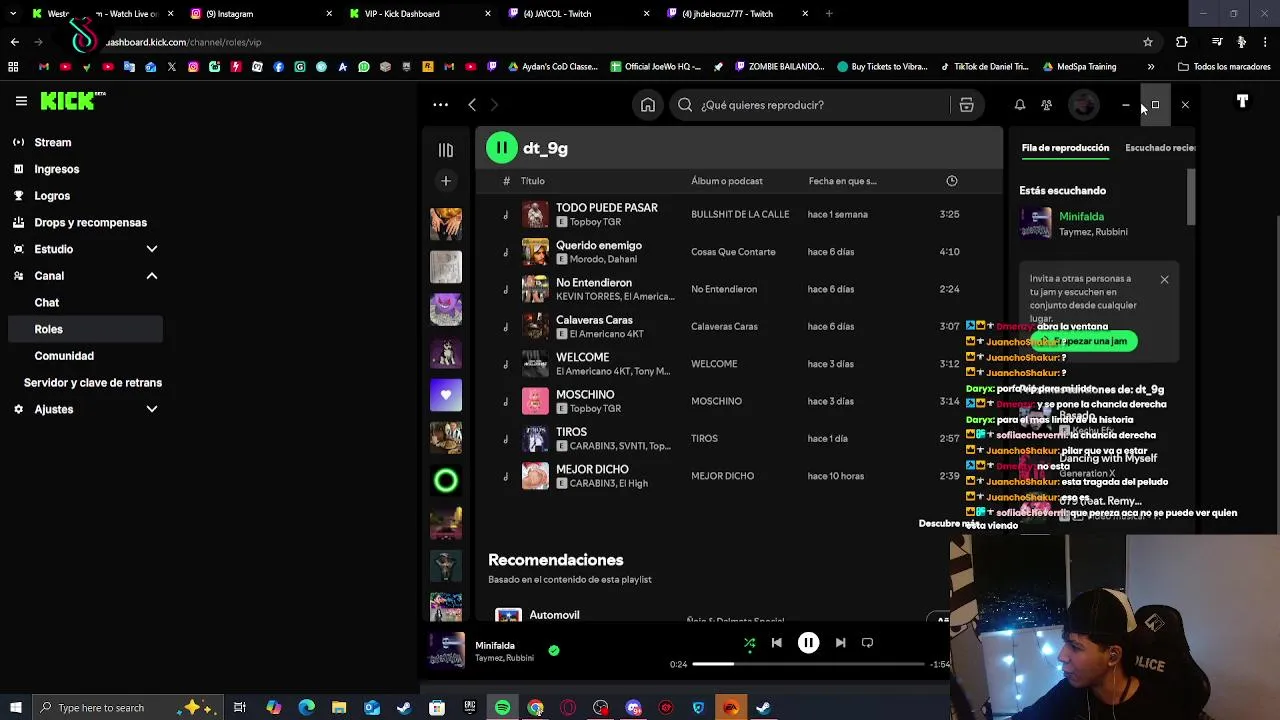This screenshot has height=720, width=1280.
Task: Open Spotify's Browse icon in the search bar
Action: click(x=966, y=105)
